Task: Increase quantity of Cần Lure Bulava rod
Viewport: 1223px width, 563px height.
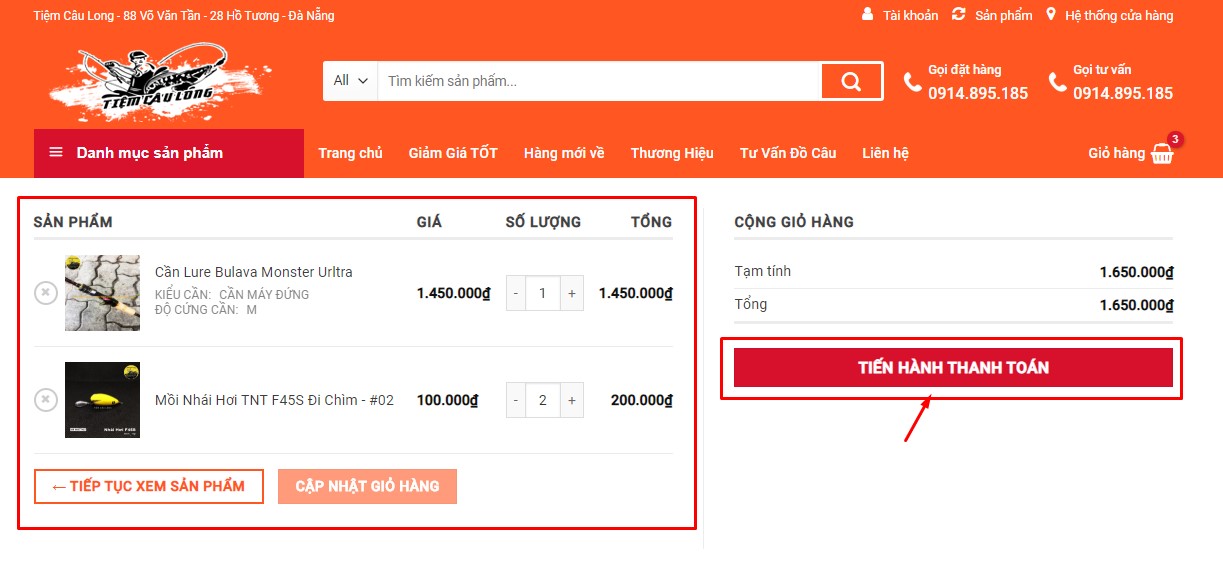Action: click(x=572, y=293)
